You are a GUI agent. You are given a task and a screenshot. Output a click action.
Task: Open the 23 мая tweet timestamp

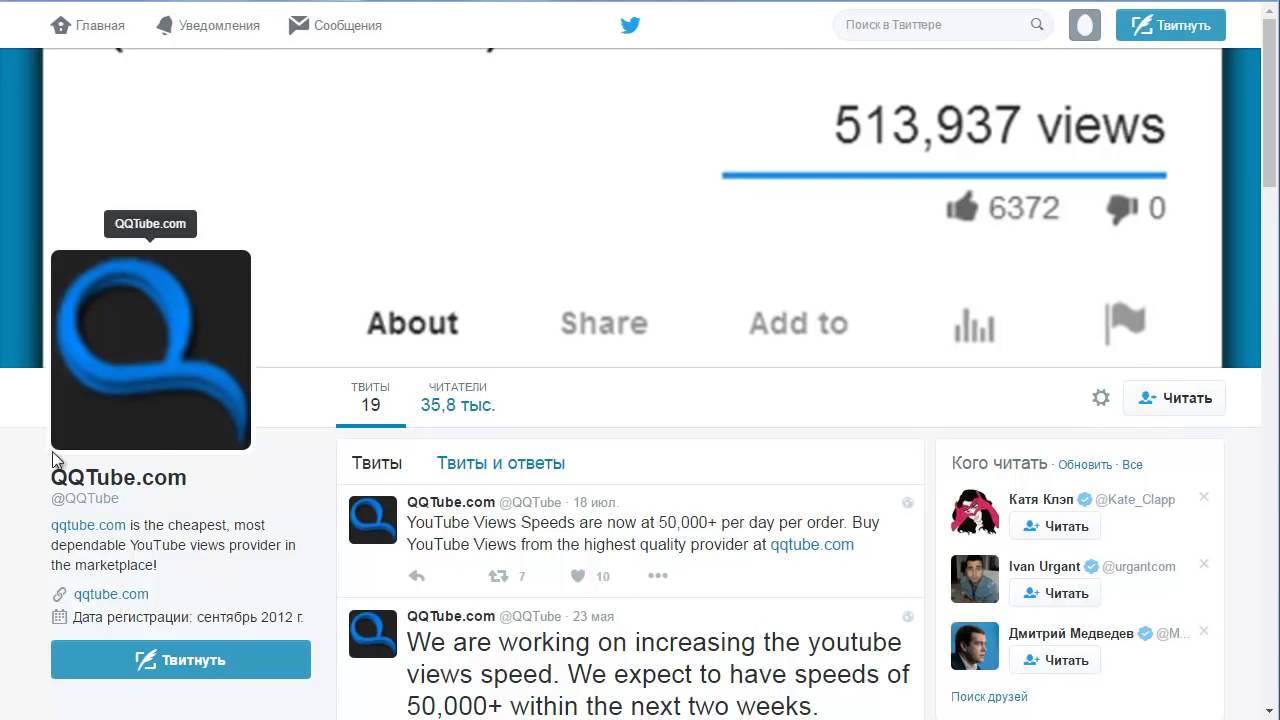click(x=593, y=616)
